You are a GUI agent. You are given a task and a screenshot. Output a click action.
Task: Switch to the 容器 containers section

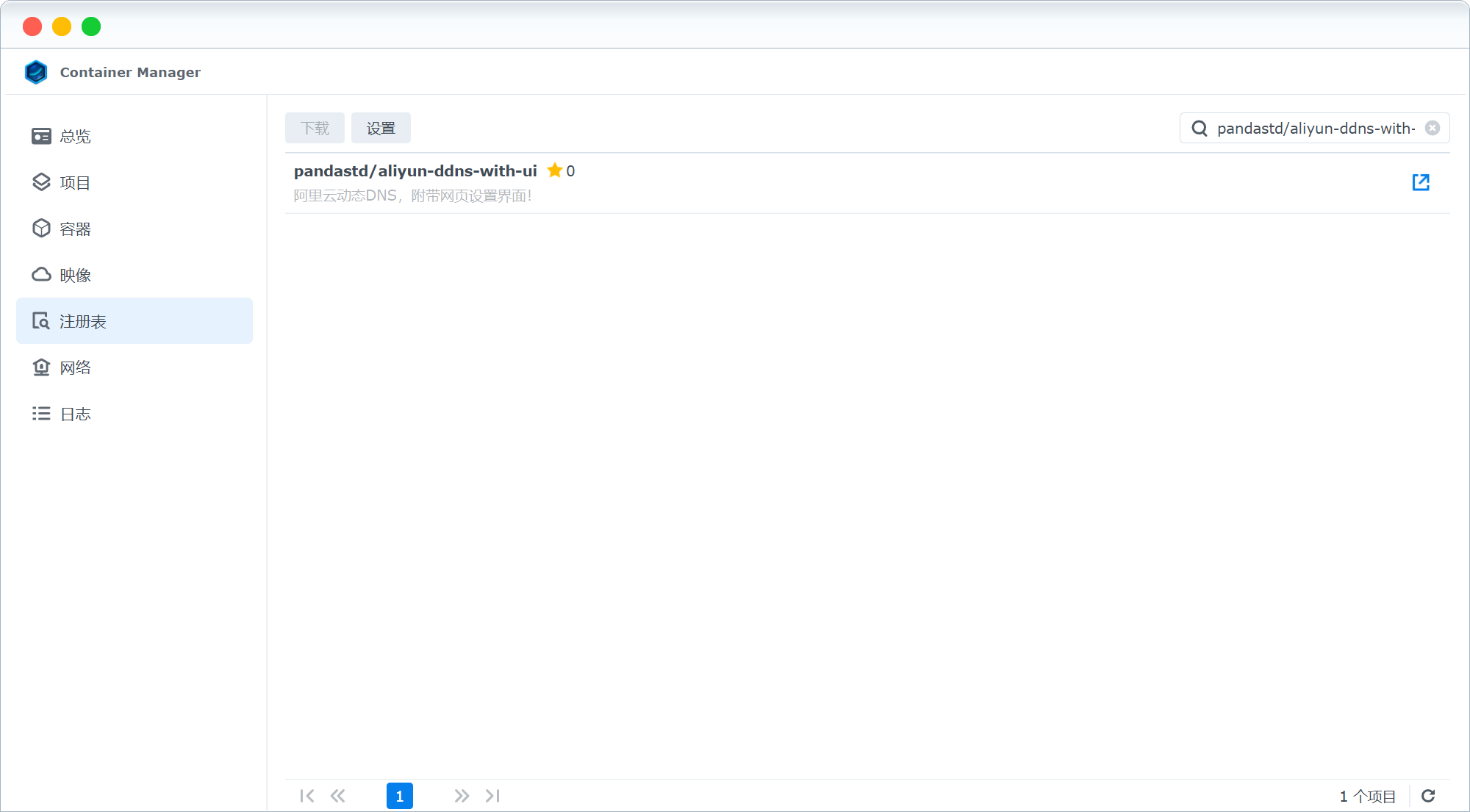[x=74, y=229]
